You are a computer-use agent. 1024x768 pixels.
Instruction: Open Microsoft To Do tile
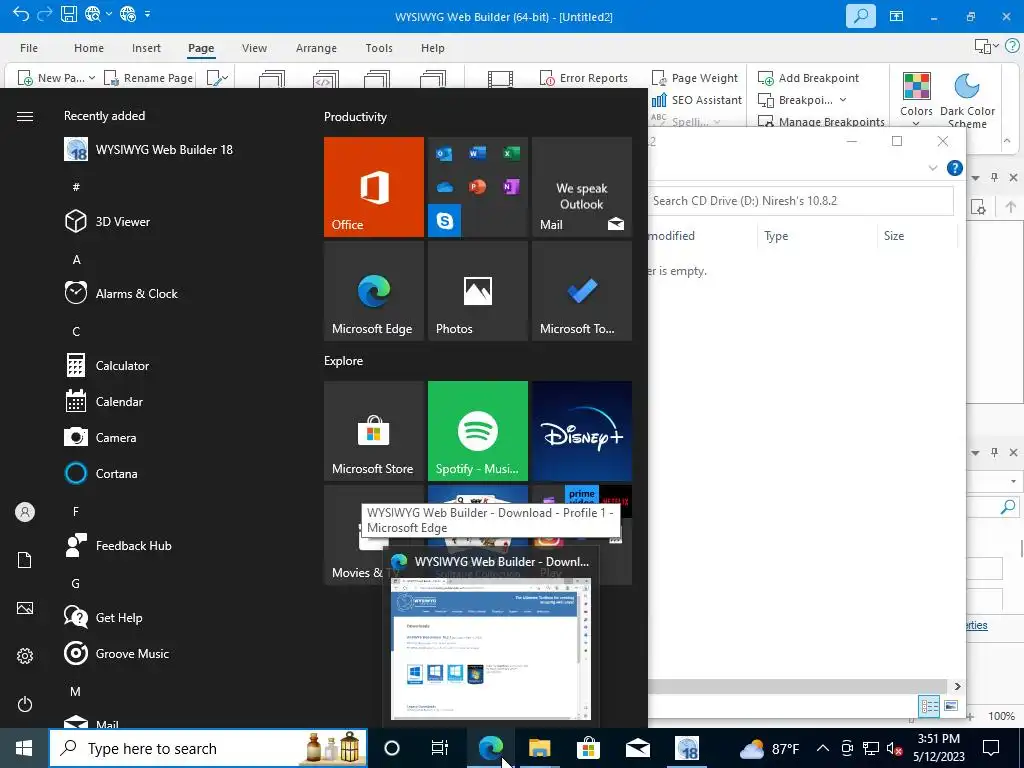click(x=582, y=291)
